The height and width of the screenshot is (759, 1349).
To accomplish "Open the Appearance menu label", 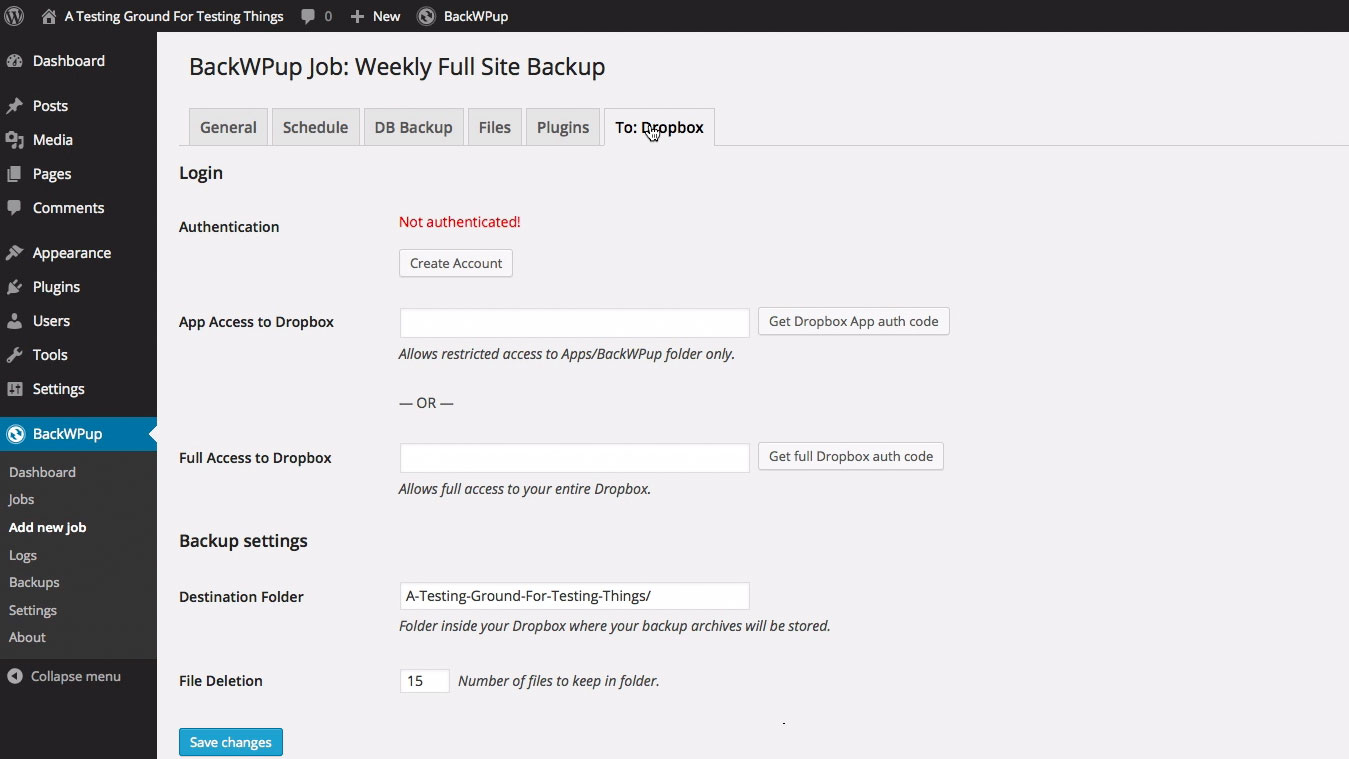I will (x=71, y=253).
